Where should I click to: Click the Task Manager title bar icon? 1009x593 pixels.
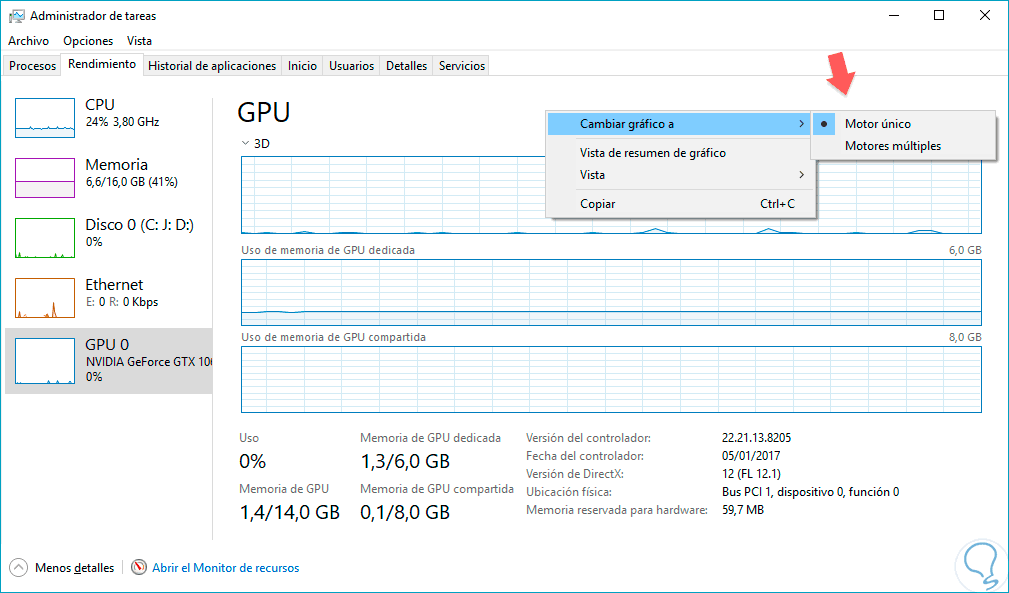tap(16, 16)
